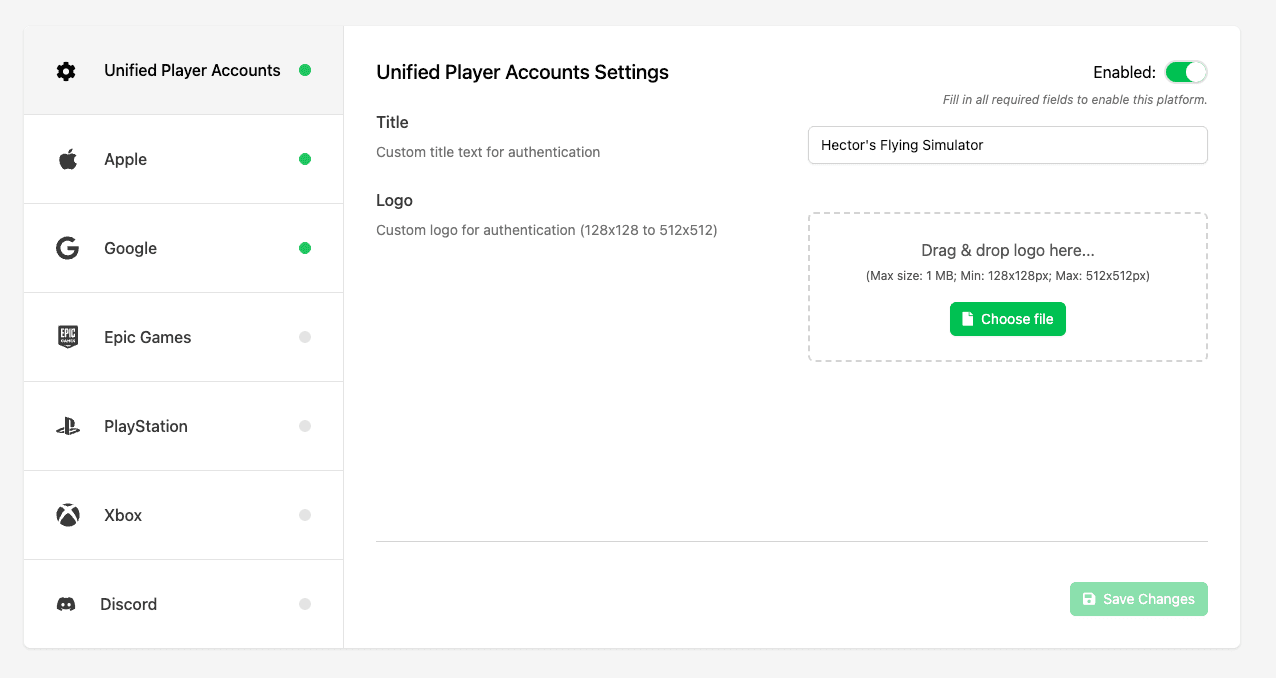Click the logo drag and drop area
The width and height of the screenshot is (1276, 678).
pos(1007,250)
